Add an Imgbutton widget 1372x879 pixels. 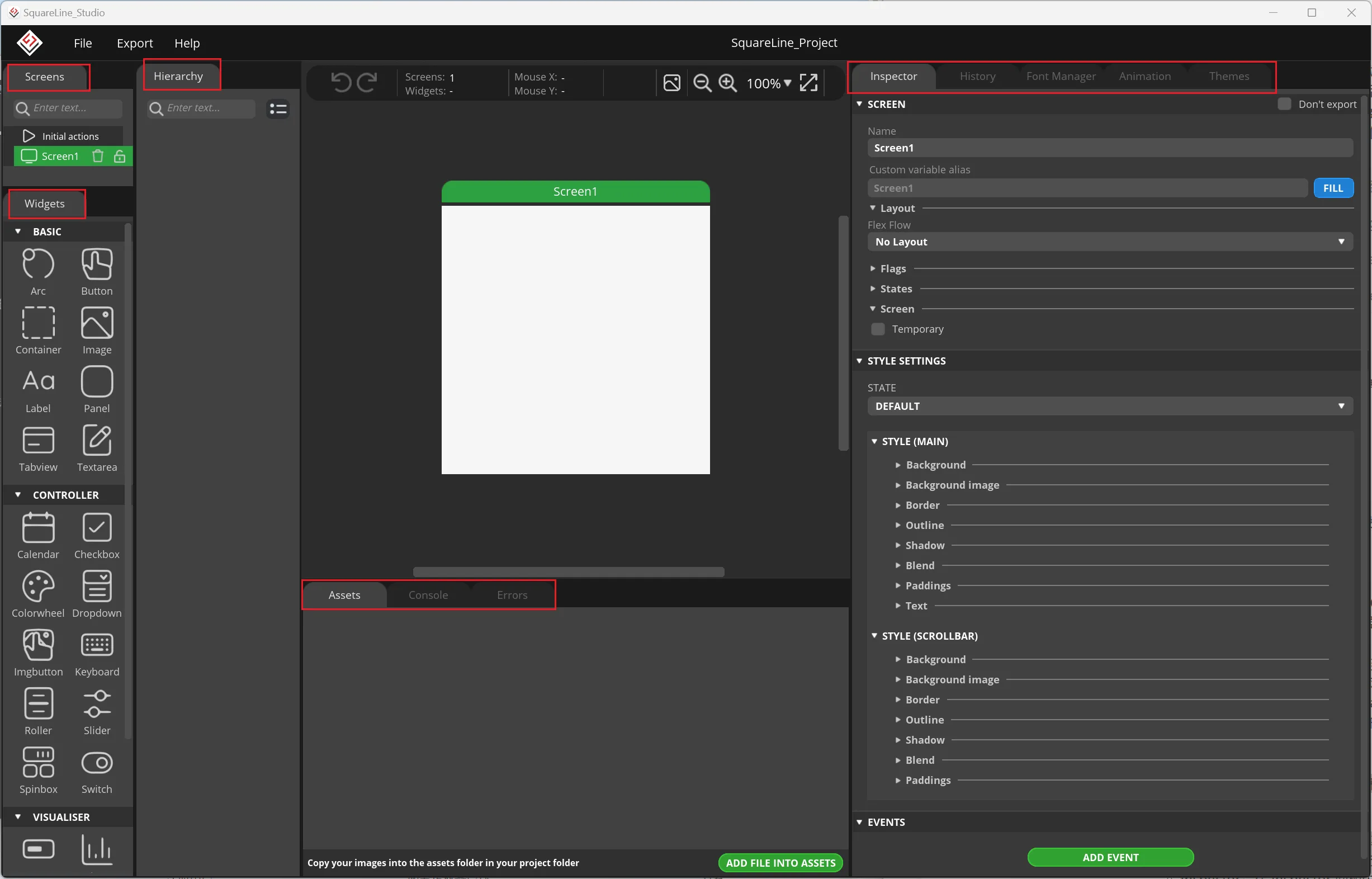coord(38,653)
